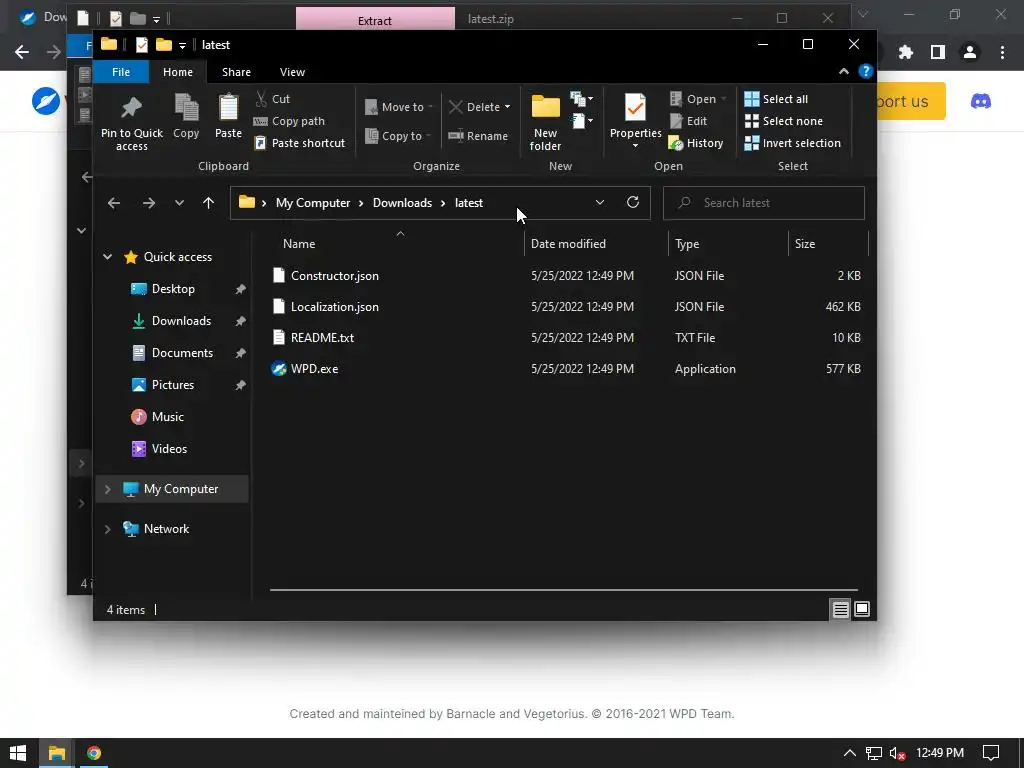The image size is (1024, 768).
Task: Open Explorer help icon
Action: (865, 71)
